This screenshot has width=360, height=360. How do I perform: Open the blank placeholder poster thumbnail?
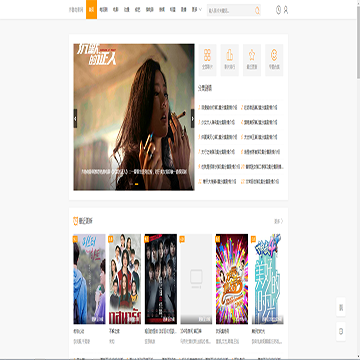(x=196, y=279)
